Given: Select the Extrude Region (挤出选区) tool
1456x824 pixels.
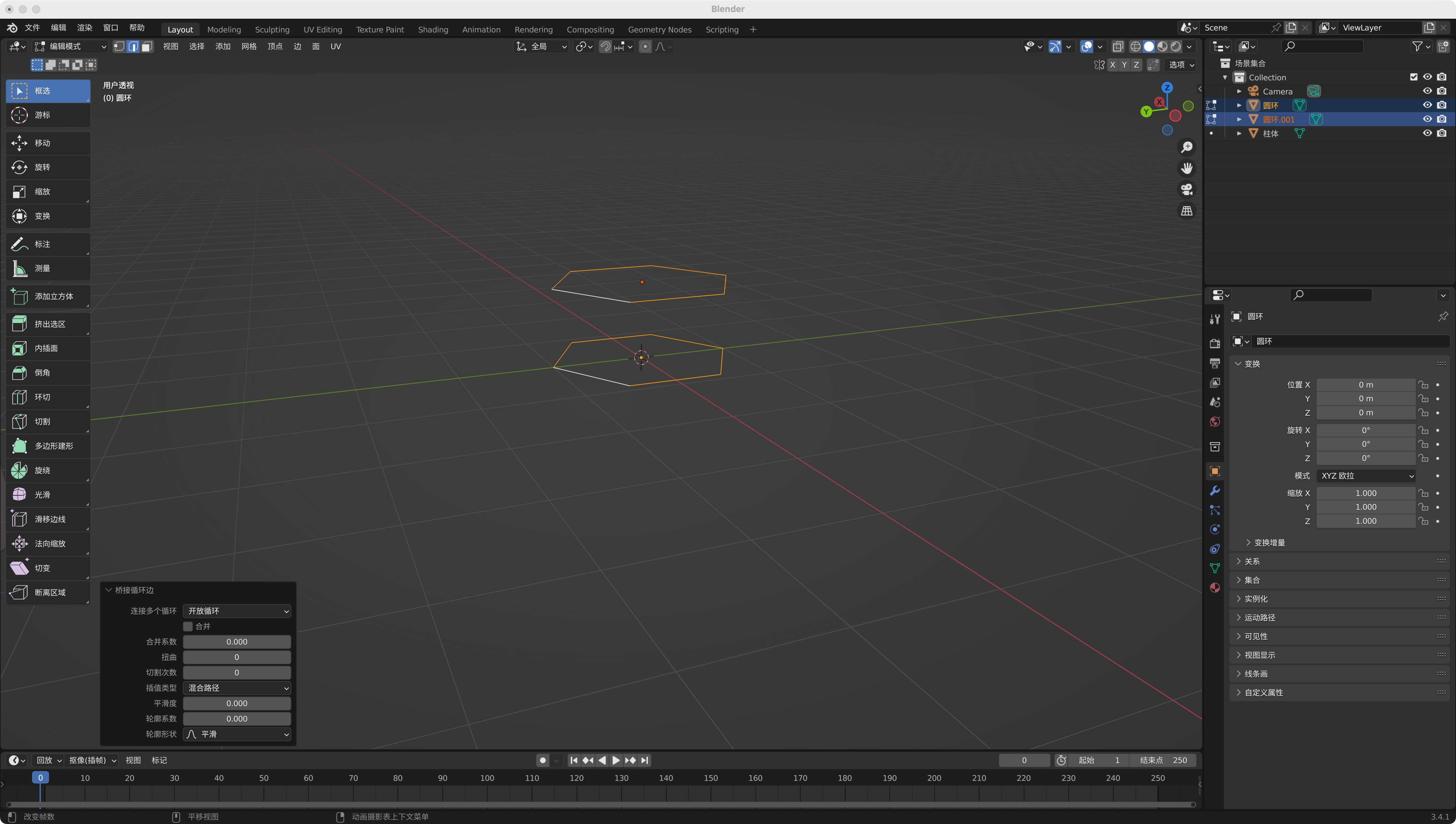Looking at the screenshot, I should (x=48, y=324).
